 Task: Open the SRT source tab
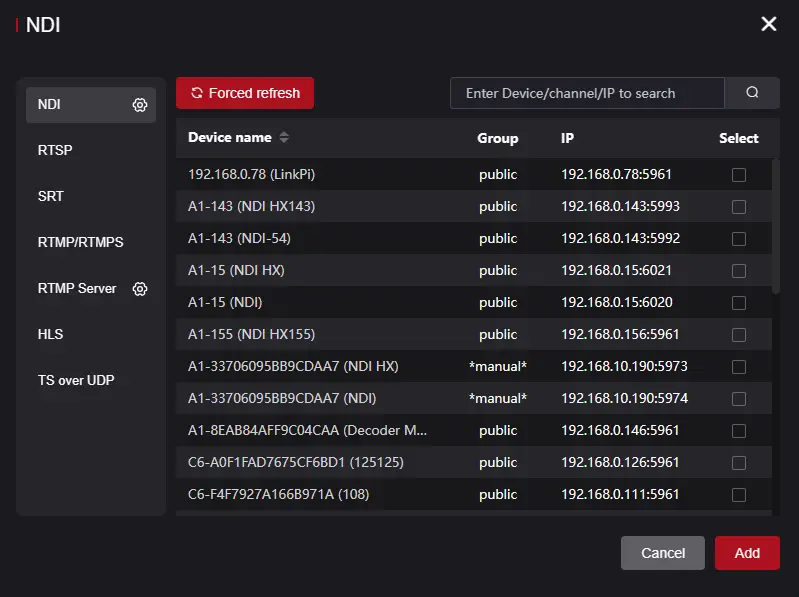pos(51,197)
